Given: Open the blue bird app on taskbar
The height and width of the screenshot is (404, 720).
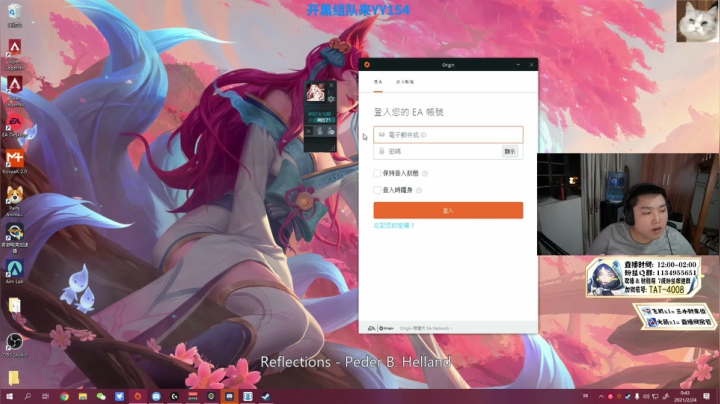Looking at the screenshot, I should coord(119,396).
